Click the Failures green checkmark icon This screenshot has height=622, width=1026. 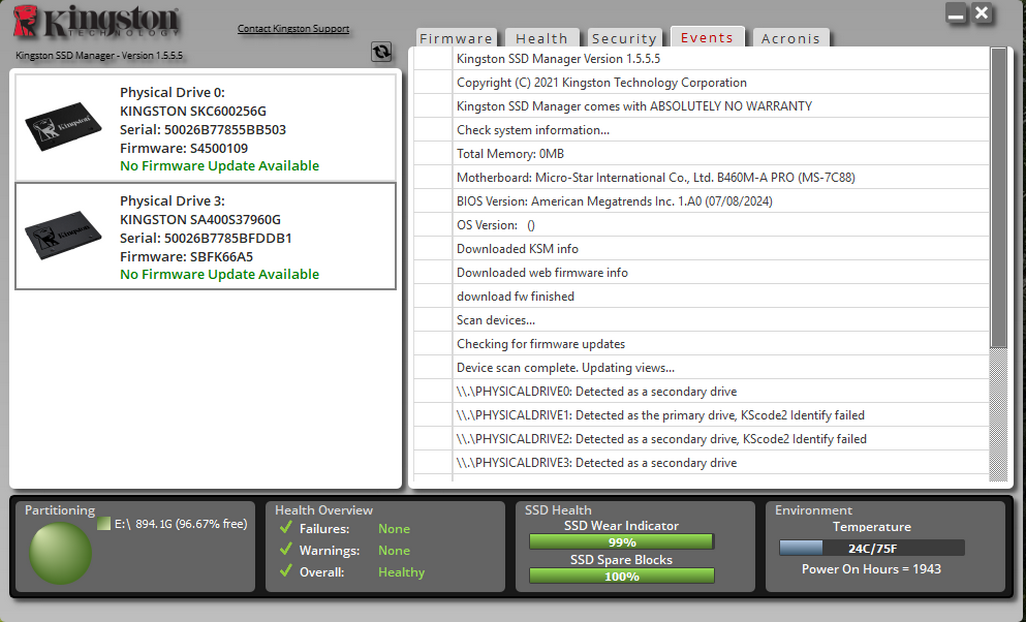(x=286, y=528)
